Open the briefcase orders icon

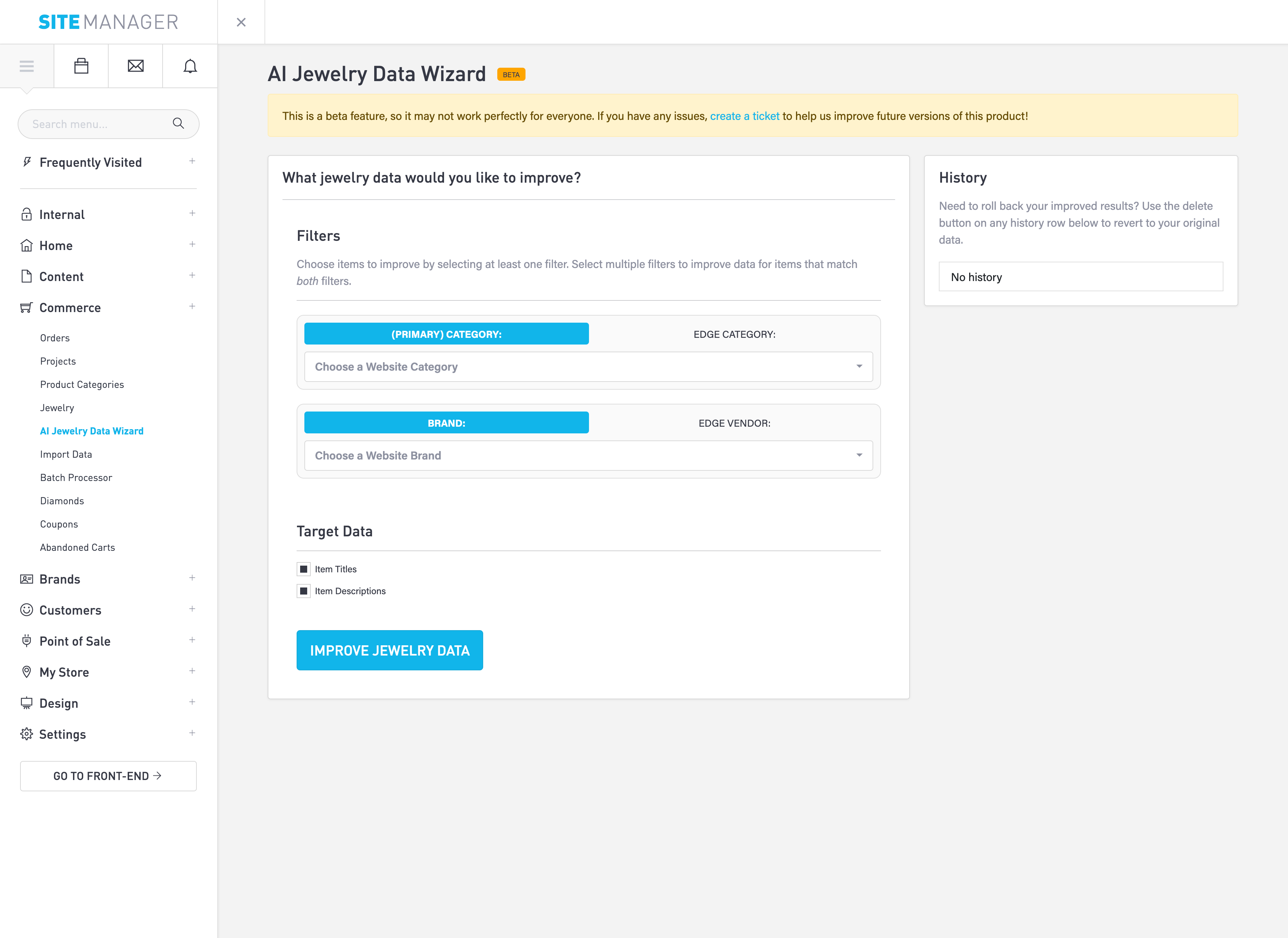81,66
